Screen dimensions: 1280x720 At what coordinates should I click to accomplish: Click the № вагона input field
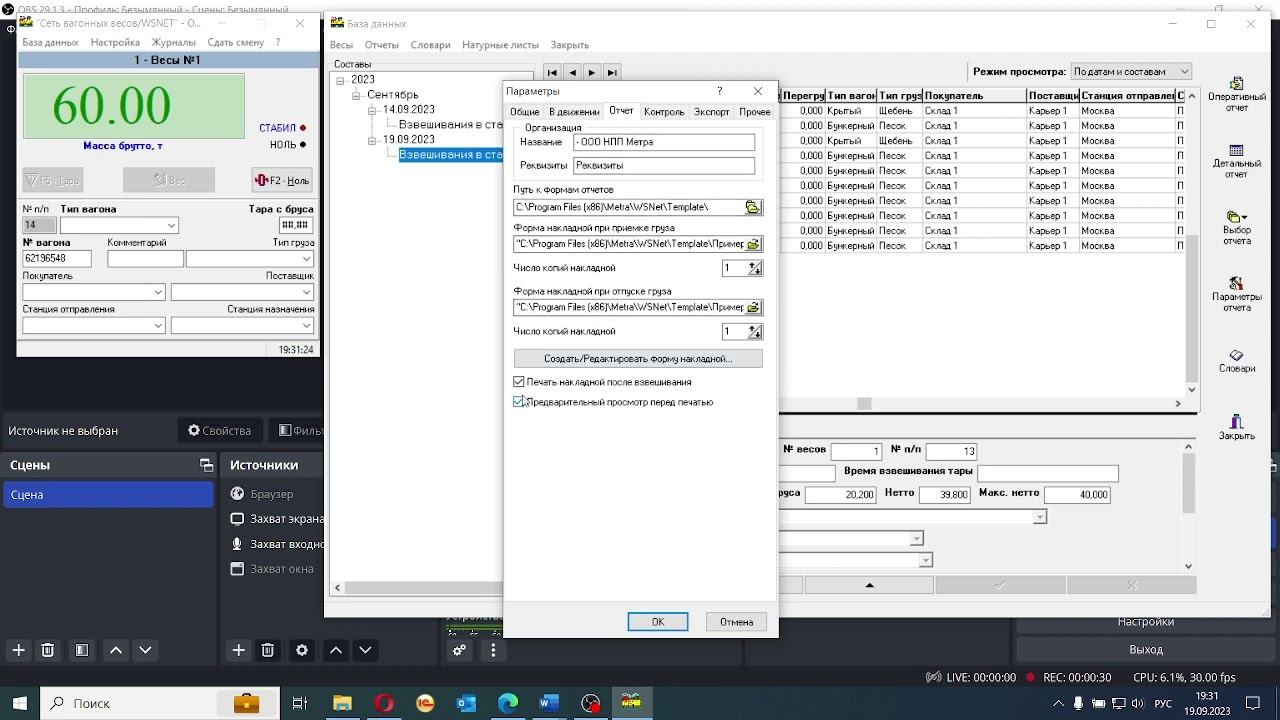coord(57,259)
